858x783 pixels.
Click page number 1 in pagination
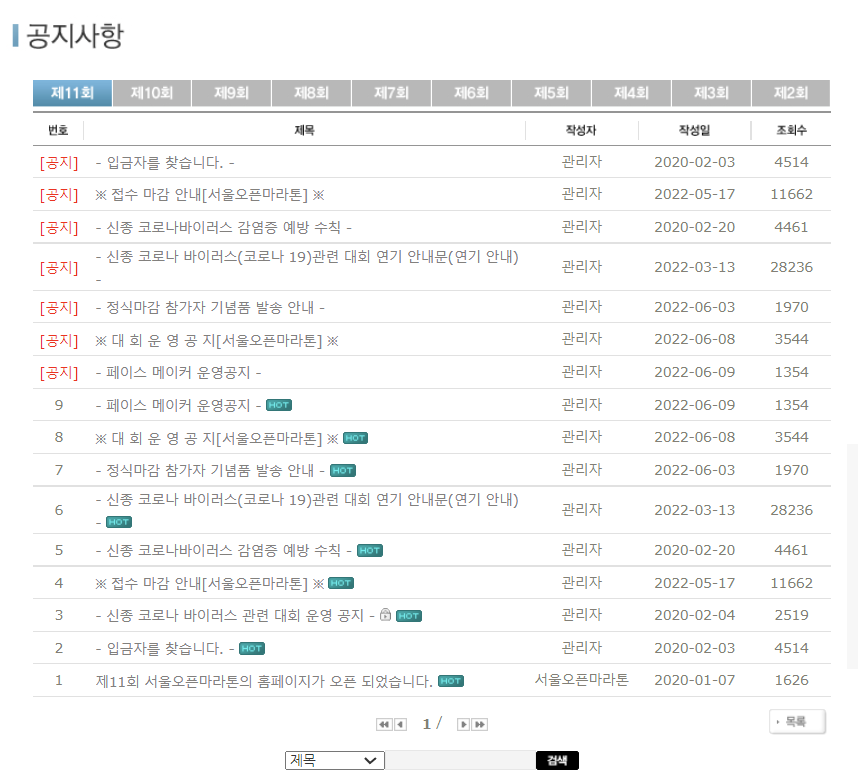coord(427,724)
